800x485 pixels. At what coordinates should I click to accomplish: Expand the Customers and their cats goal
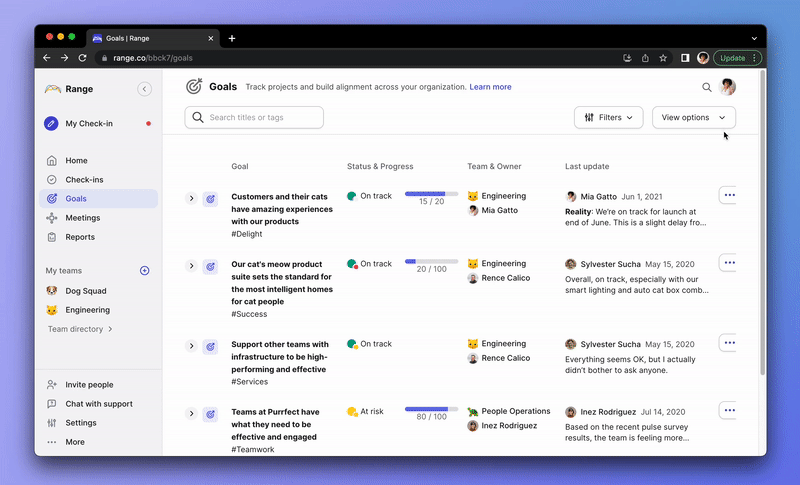191,198
